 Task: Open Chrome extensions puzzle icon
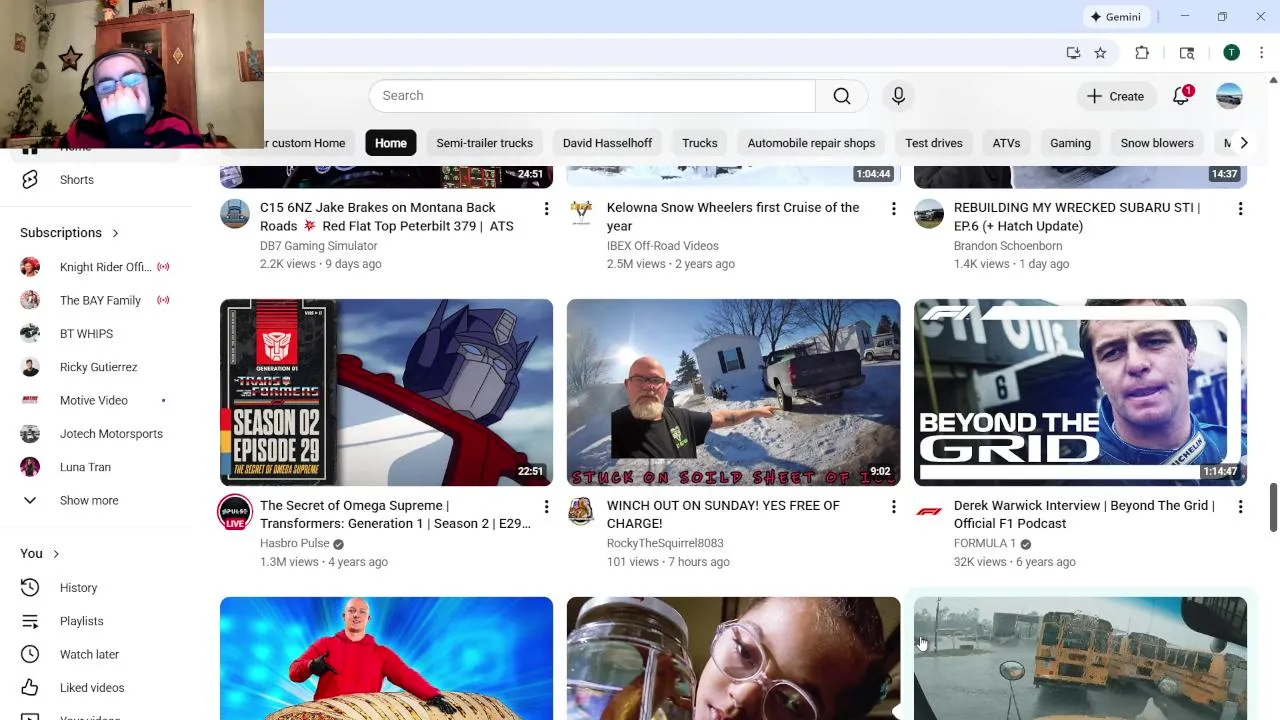(1142, 53)
